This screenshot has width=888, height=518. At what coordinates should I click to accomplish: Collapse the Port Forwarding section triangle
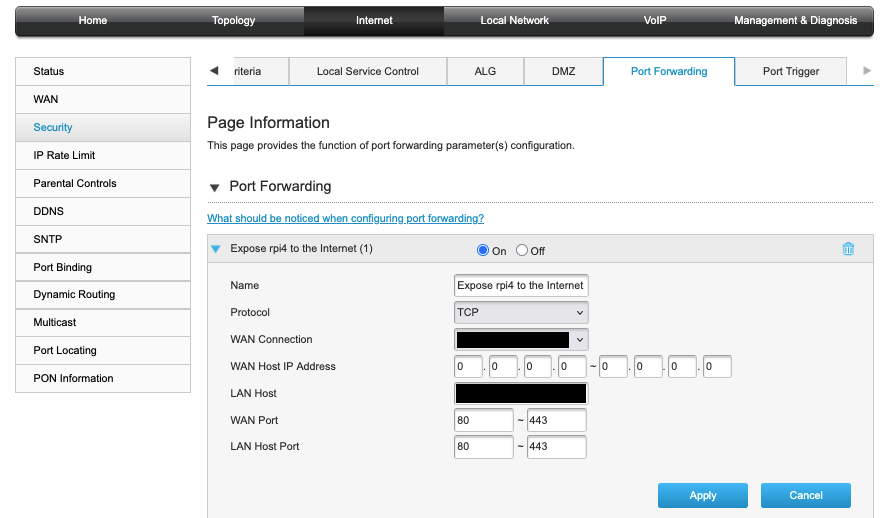tap(215, 187)
